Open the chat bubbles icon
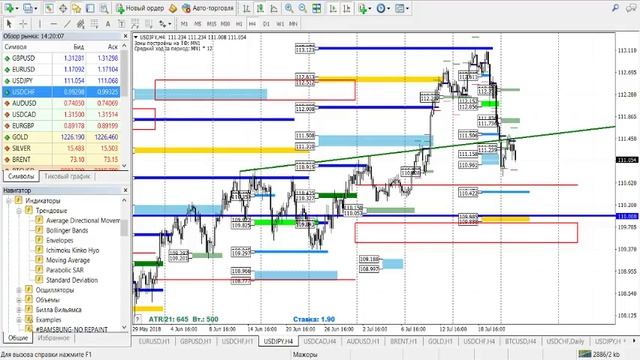The image size is (640, 360). 631,8
